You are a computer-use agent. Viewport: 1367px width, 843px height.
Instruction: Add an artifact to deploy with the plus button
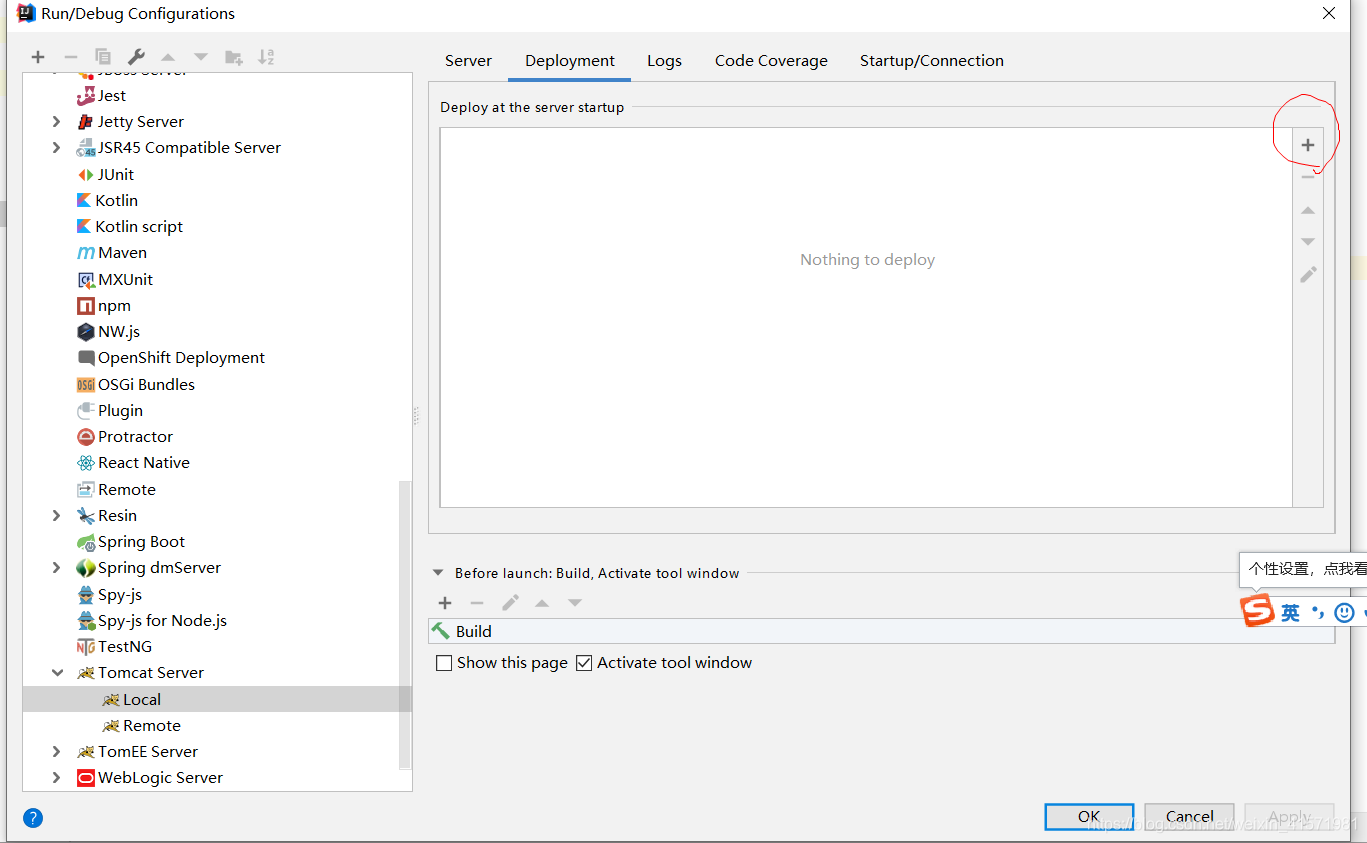(x=1308, y=145)
